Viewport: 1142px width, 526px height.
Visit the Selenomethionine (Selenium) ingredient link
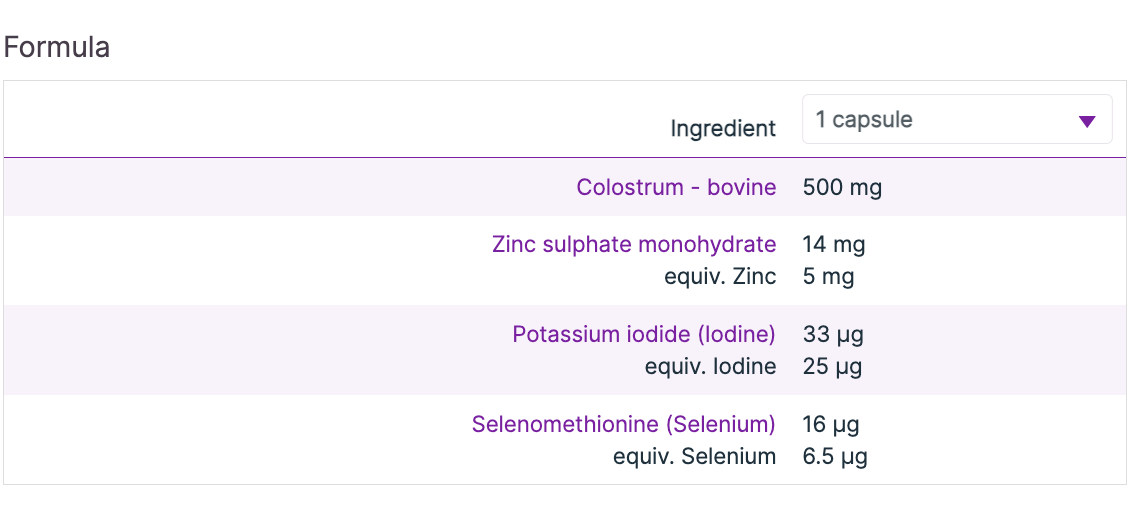[623, 424]
